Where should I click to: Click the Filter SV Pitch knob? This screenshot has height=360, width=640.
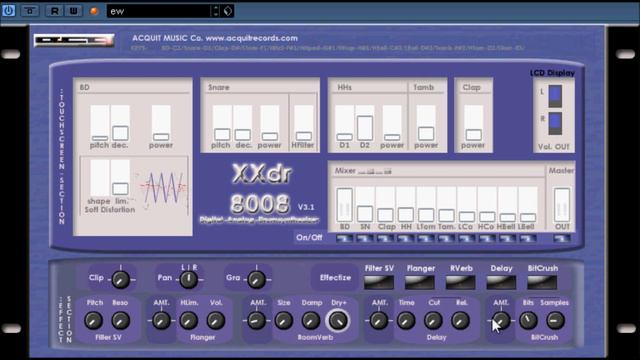[93, 321]
